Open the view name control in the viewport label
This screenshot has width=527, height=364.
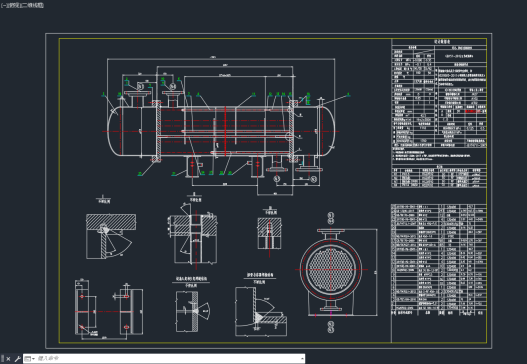tap(13, 5)
